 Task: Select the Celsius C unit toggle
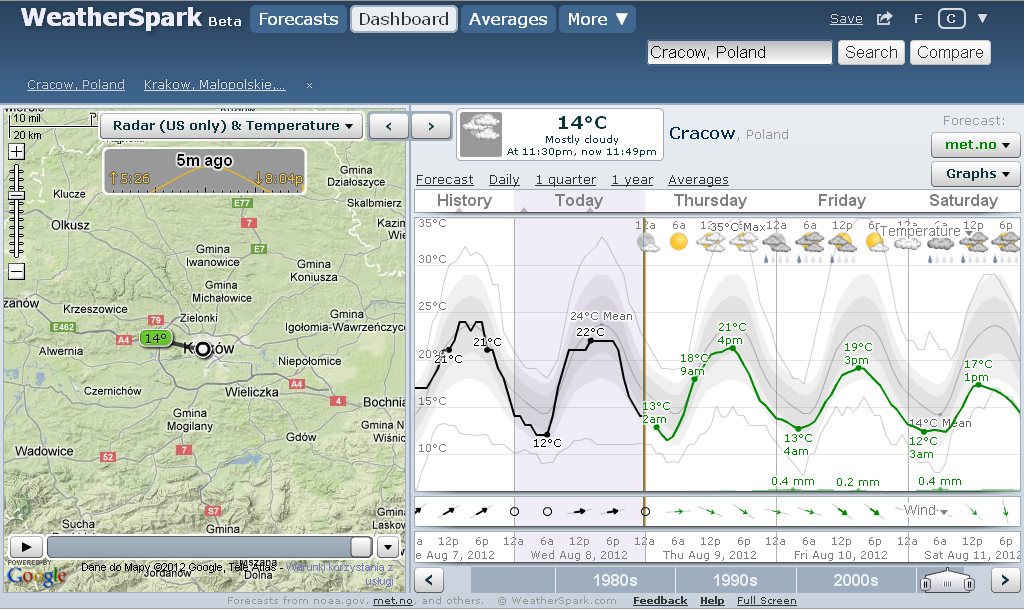point(951,19)
